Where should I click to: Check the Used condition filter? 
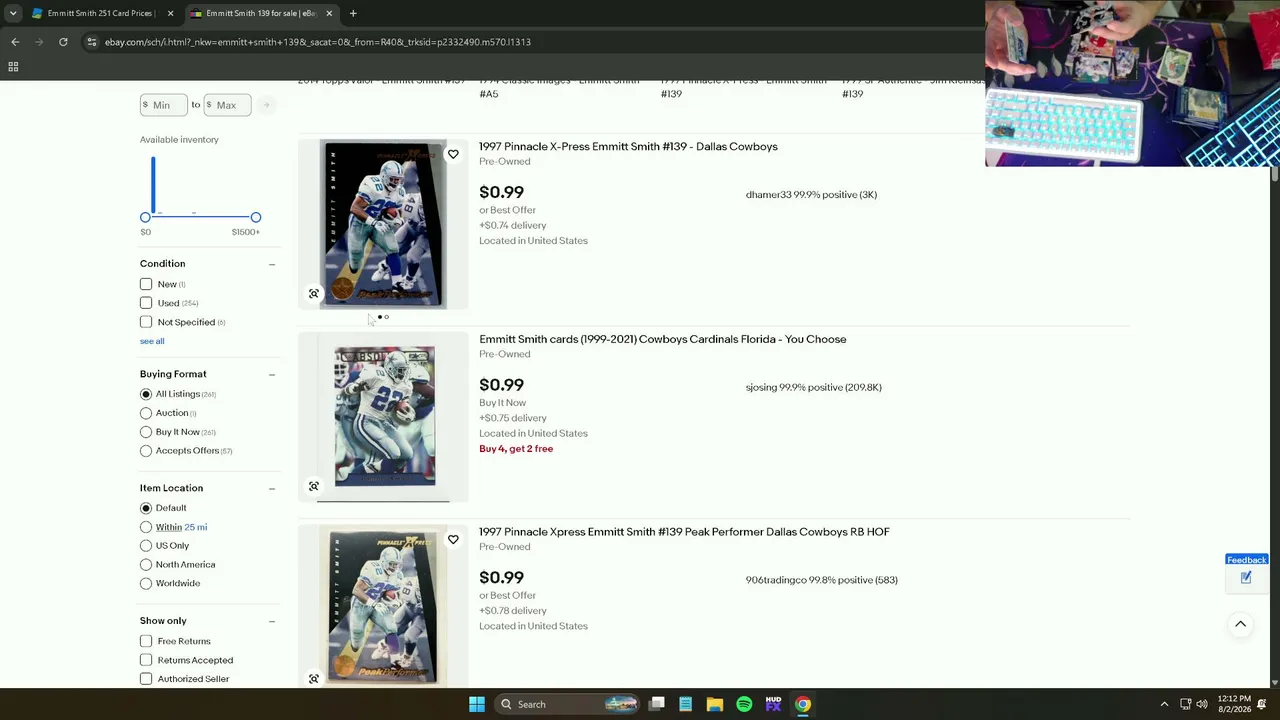pos(146,303)
